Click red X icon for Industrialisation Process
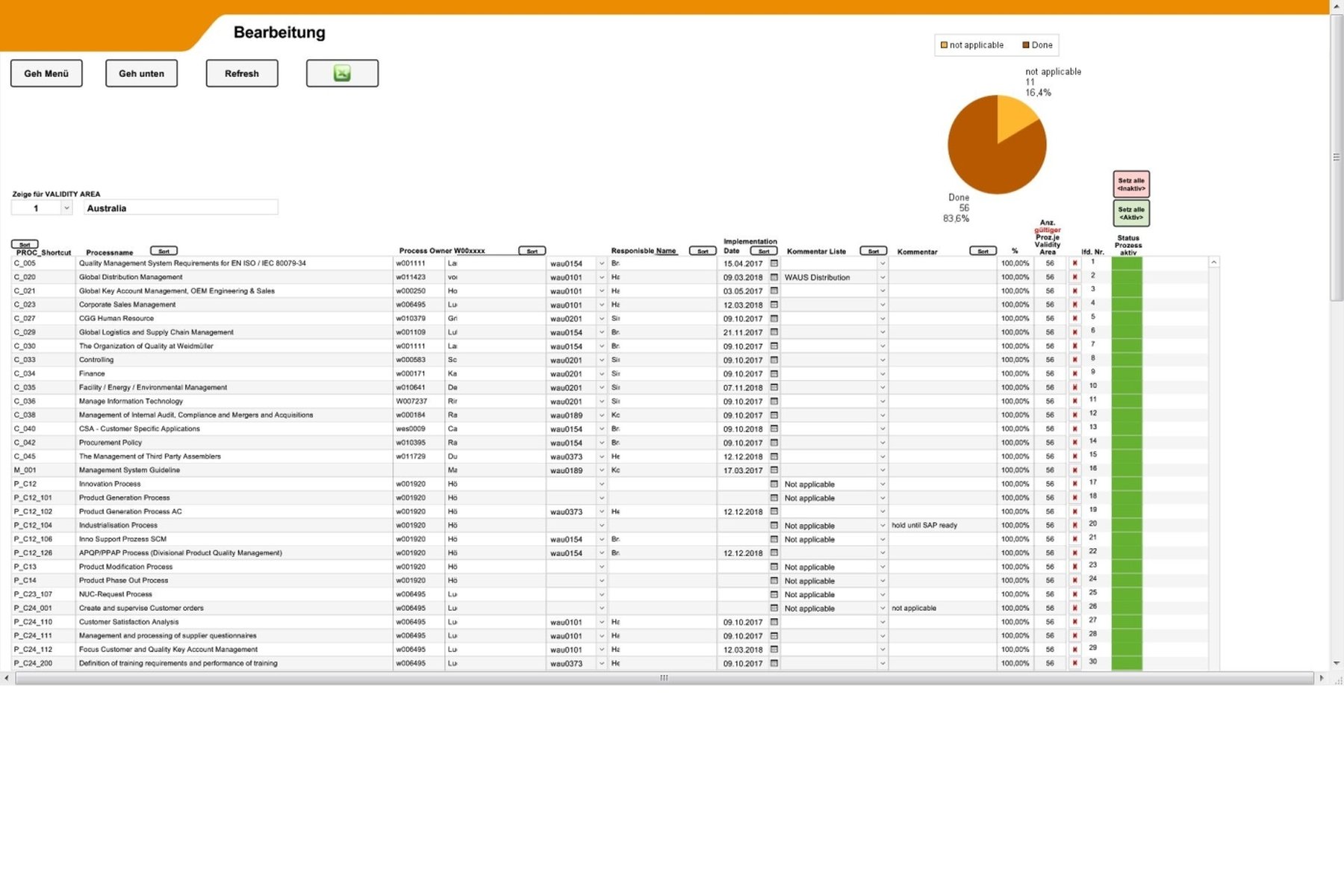1344x896 pixels. [x=1075, y=525]
